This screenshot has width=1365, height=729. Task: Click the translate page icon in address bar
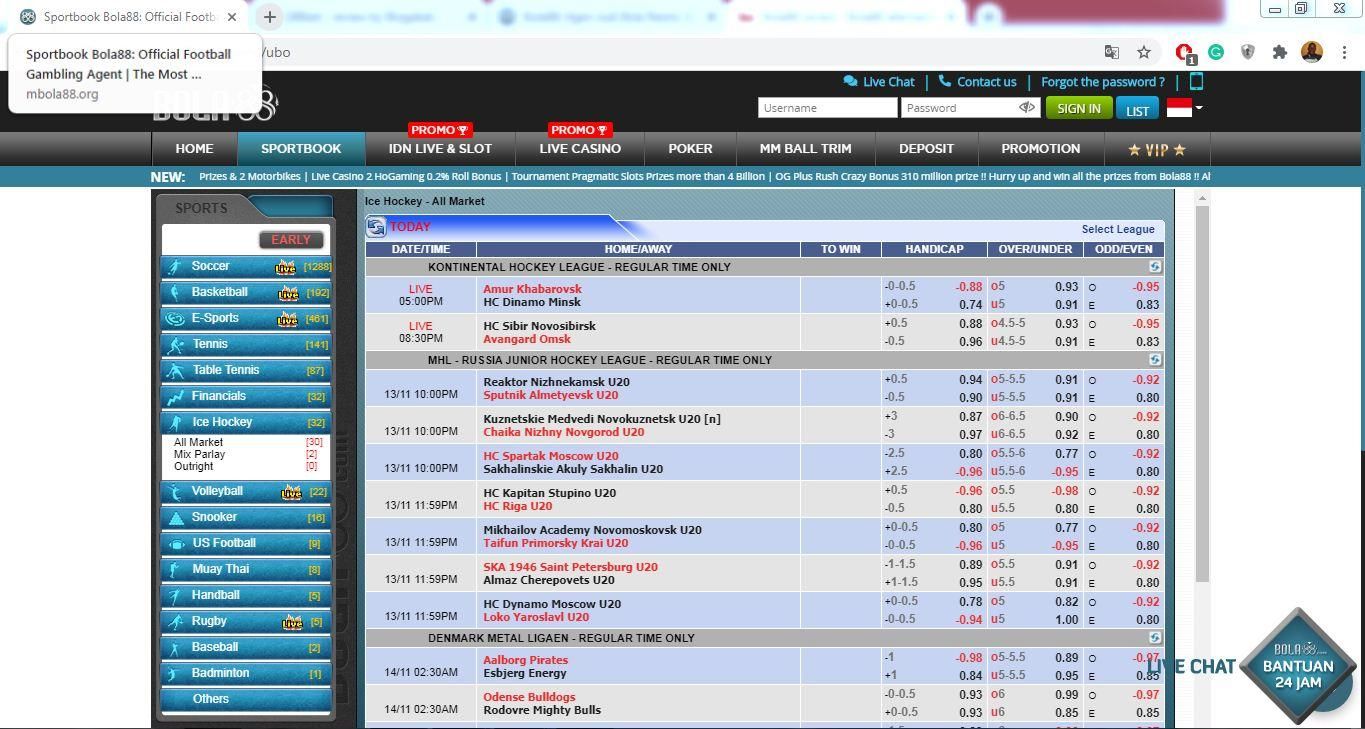pyautogui.click(x=1111, y=52)
